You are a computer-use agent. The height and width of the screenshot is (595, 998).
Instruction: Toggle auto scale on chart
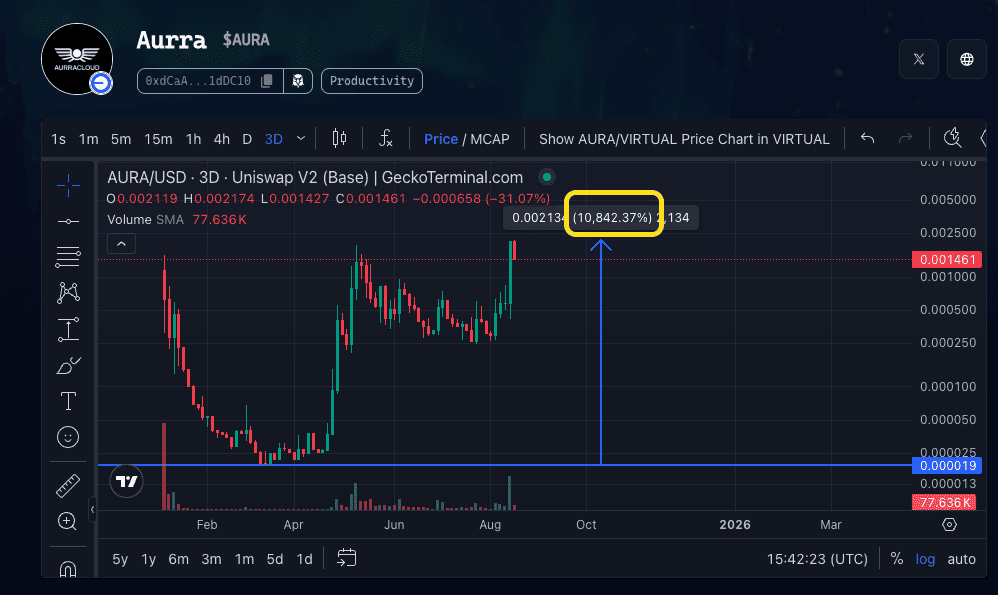961,559
